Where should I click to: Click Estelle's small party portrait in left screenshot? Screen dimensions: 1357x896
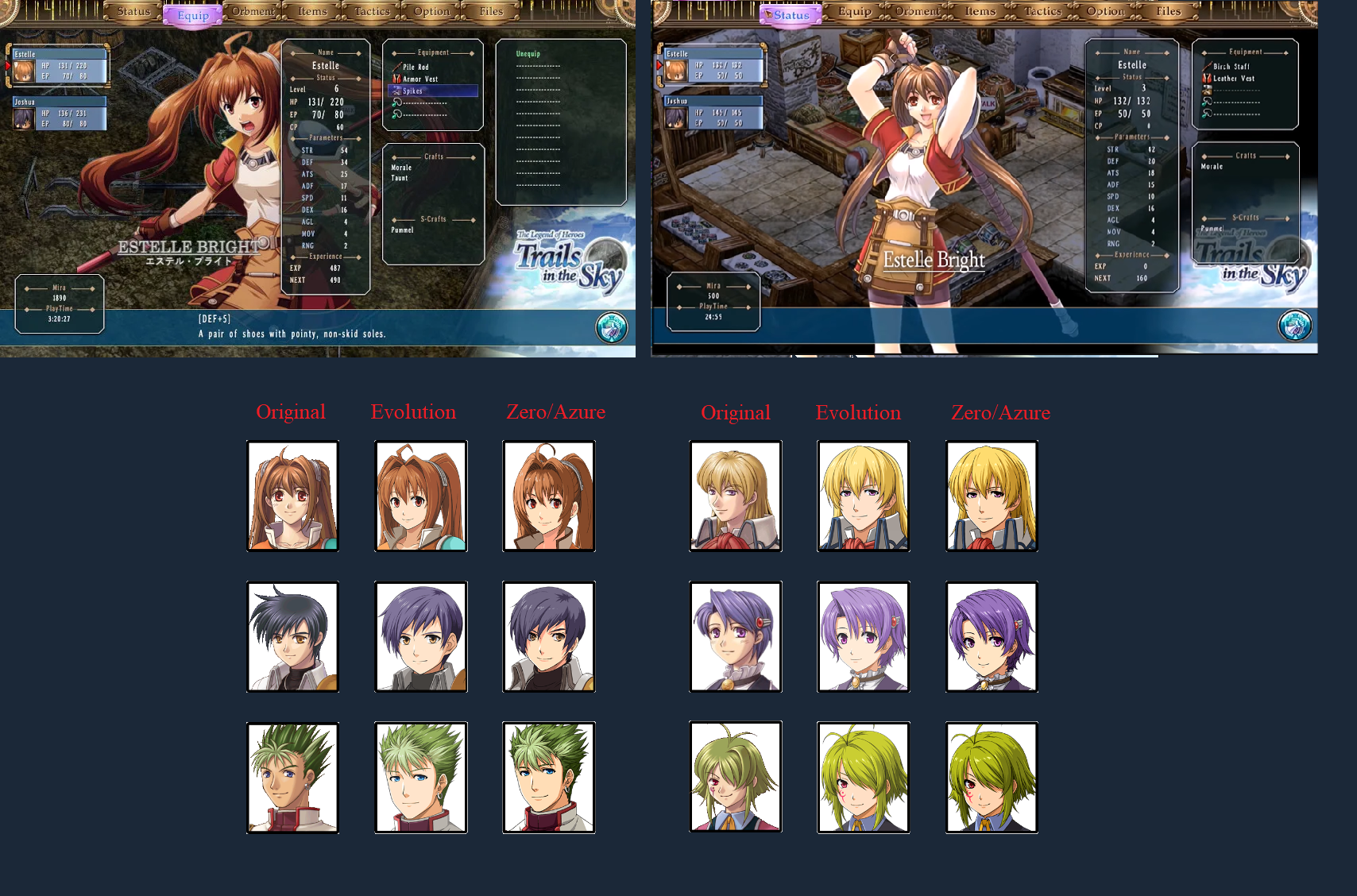(x=24, y=71)
